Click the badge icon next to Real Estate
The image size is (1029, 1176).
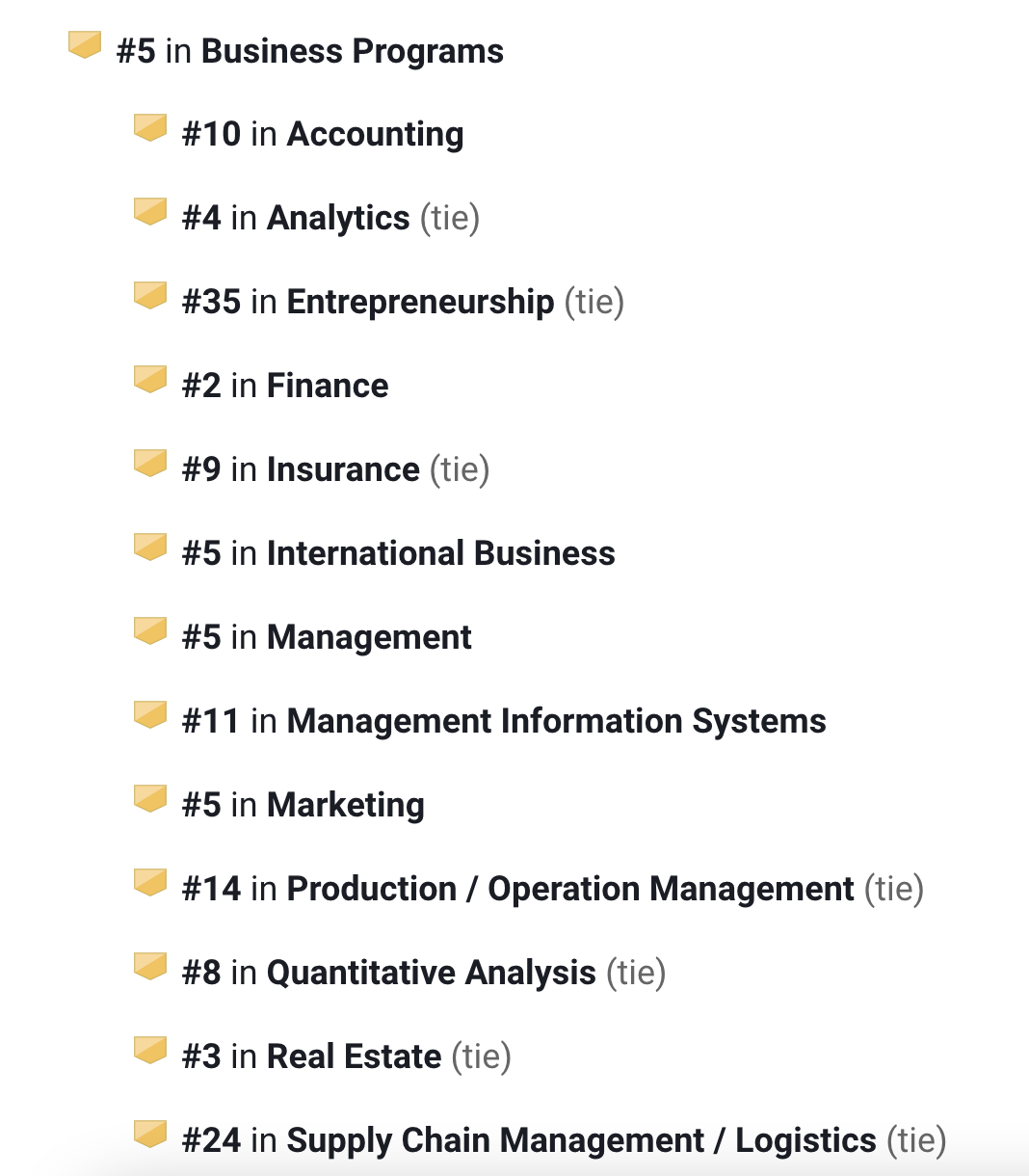pyautogui.click(x=150, y=1050)
